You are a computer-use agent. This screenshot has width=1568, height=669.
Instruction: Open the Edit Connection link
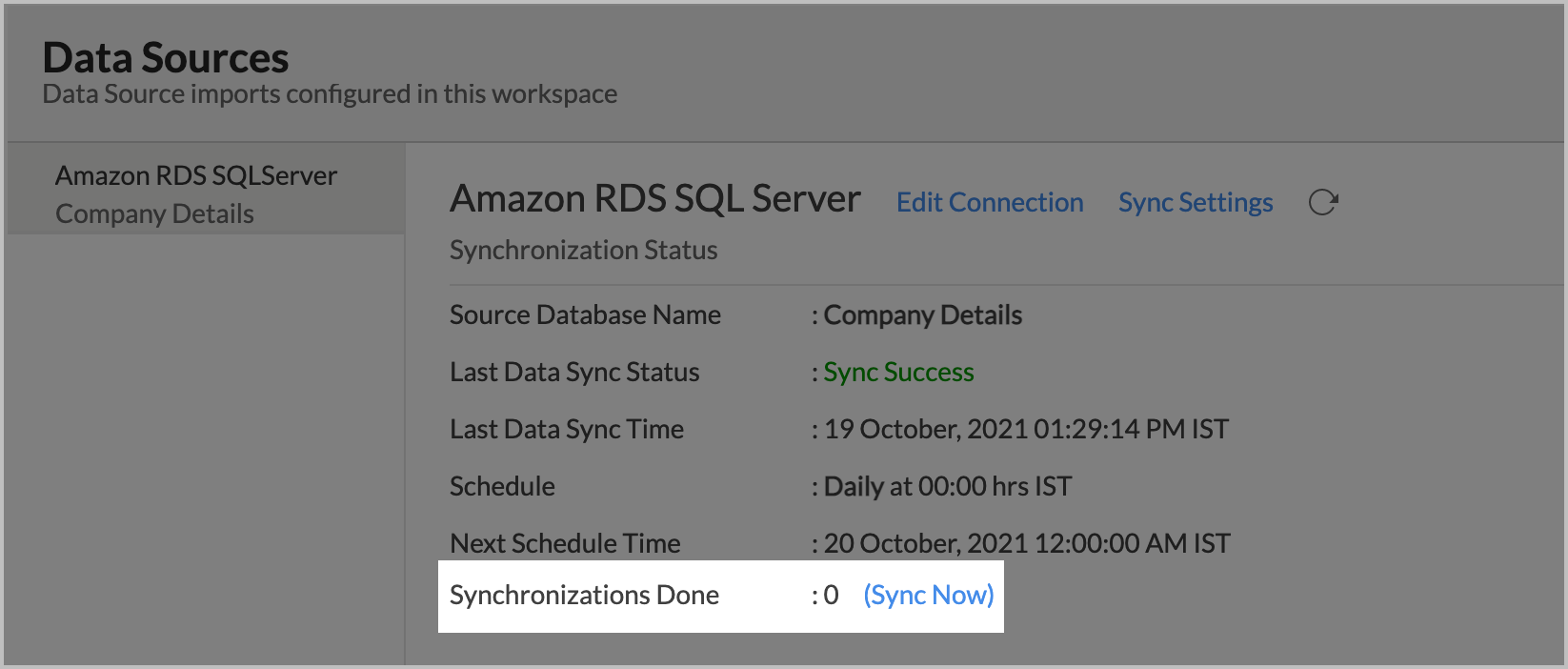click(990, 202)
